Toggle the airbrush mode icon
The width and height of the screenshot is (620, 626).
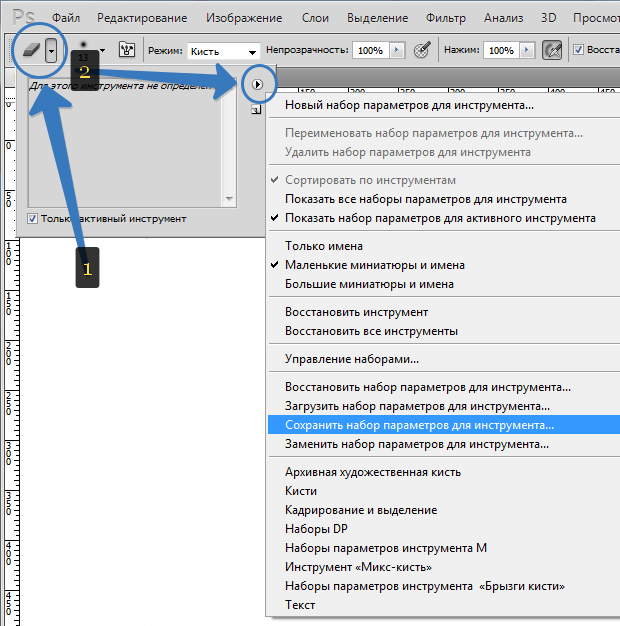point(552,50)
